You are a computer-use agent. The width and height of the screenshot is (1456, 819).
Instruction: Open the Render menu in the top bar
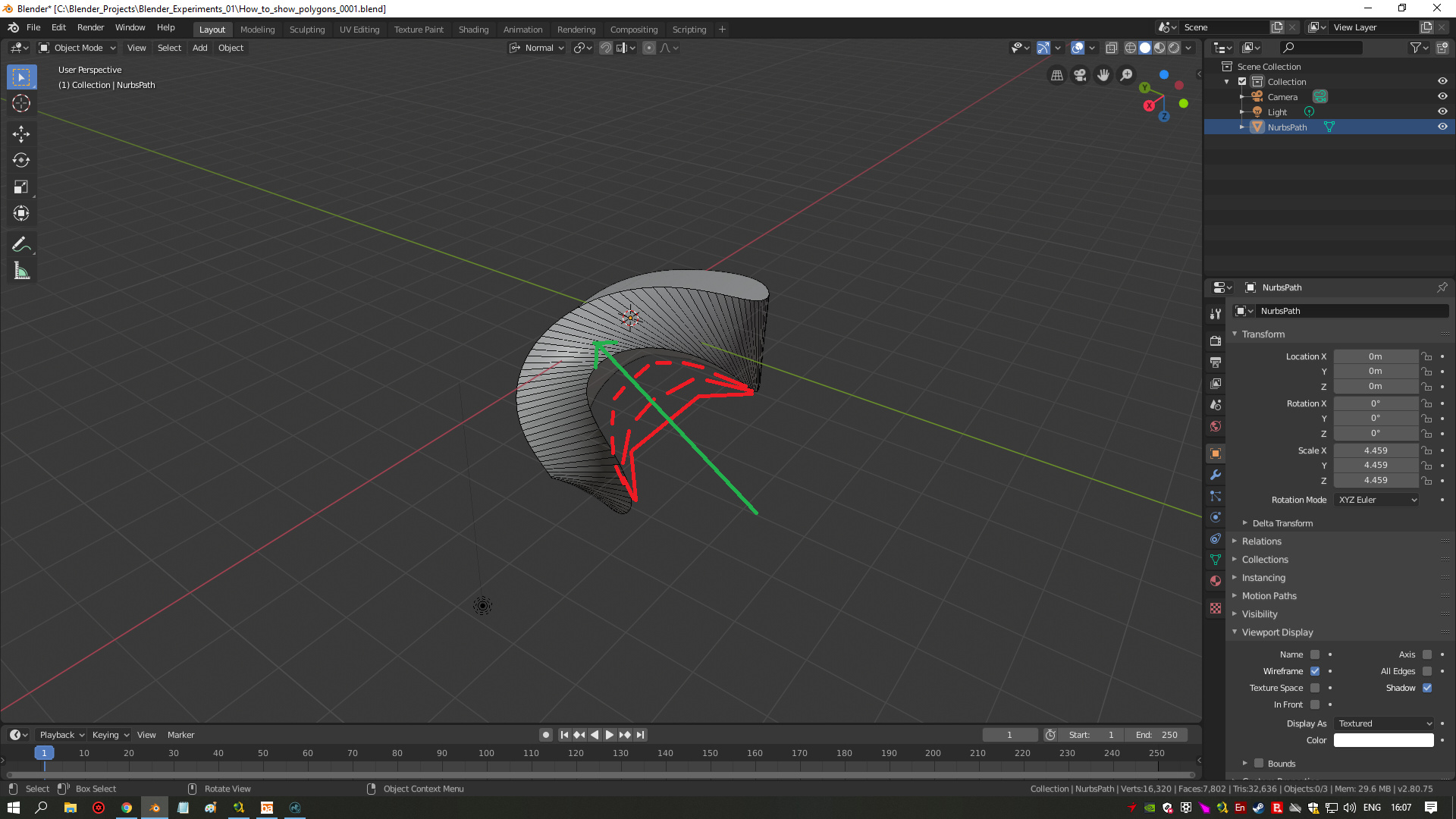click(90, 27)
